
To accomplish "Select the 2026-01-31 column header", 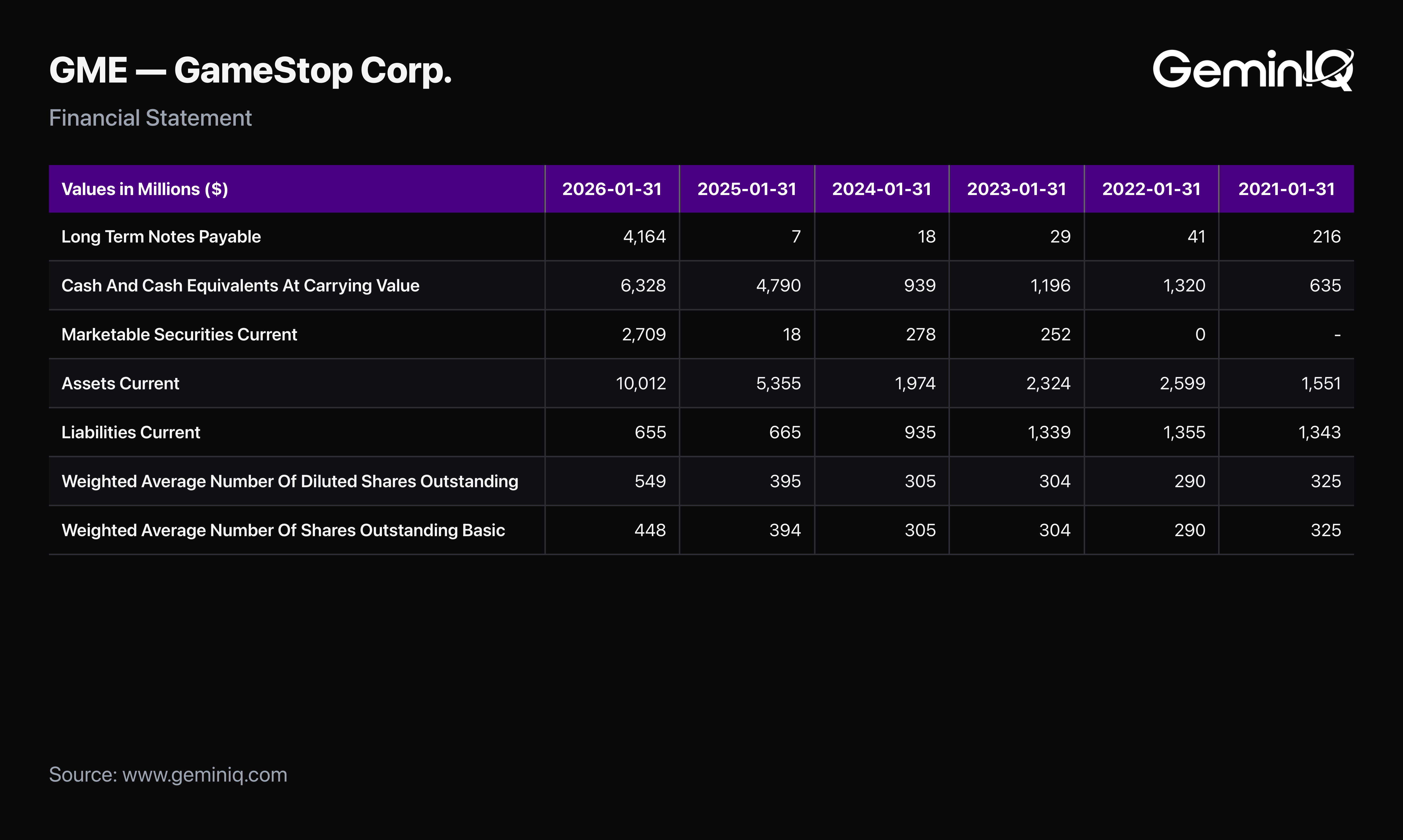I will (612, 189).
